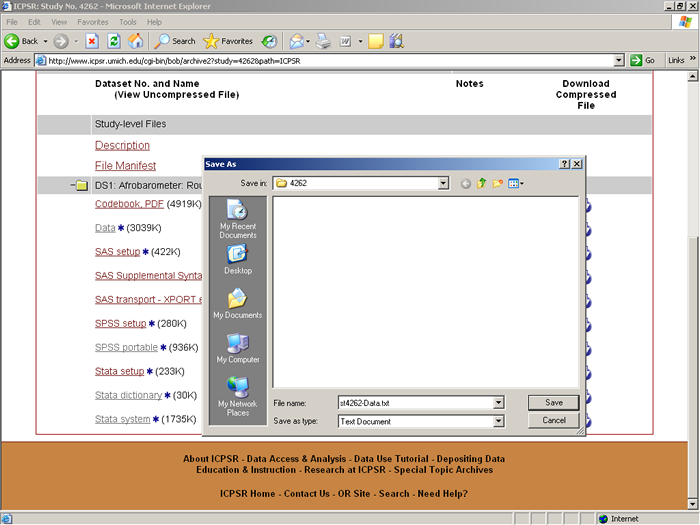Open the Contact Us footer link

coord(307,494)
